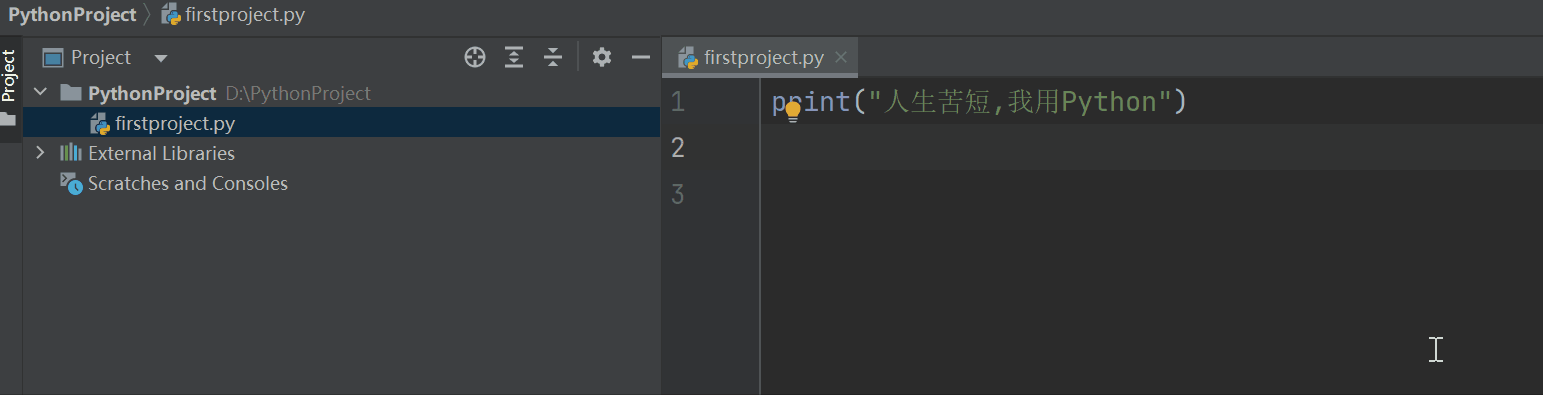Click the yellow intention lightbulb icon
Viewport: 1543px width, 395px height.
[x=793, y=112]
